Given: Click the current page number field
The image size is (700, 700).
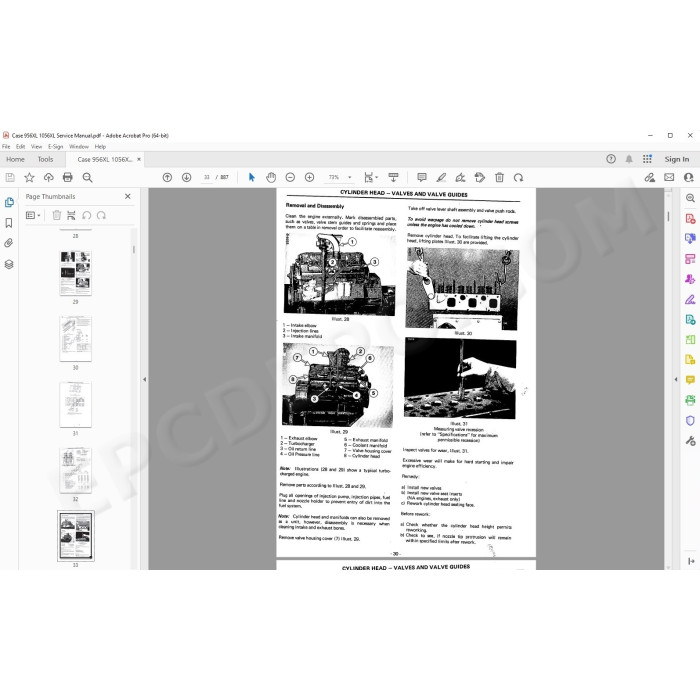Looking at the screenshot, I should pyautogui.click(x=207, y=177).
